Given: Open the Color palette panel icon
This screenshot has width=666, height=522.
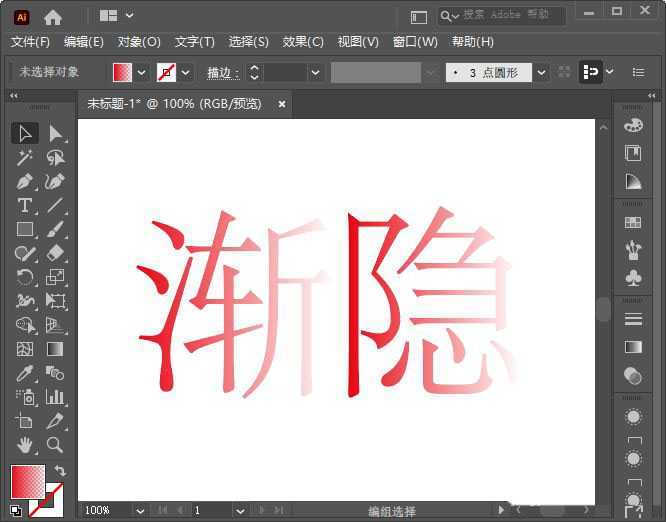Looking at the screenshot, I should click(x=632, y=126).
